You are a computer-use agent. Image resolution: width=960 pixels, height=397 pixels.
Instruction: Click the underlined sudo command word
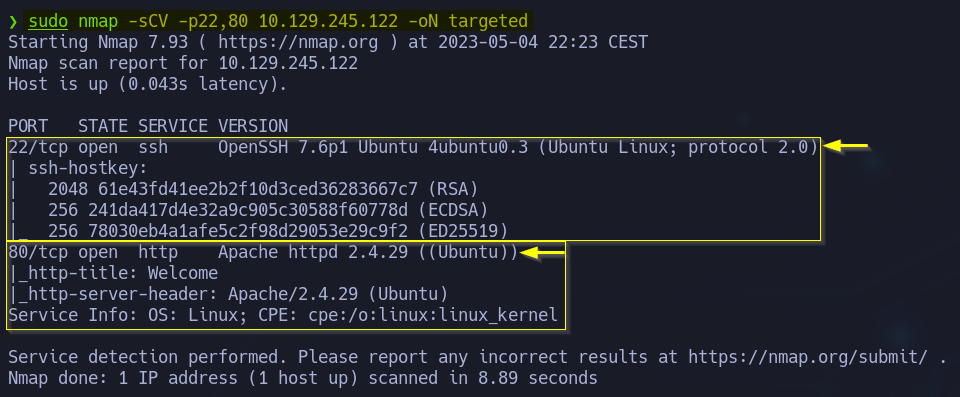click(48, 21)
